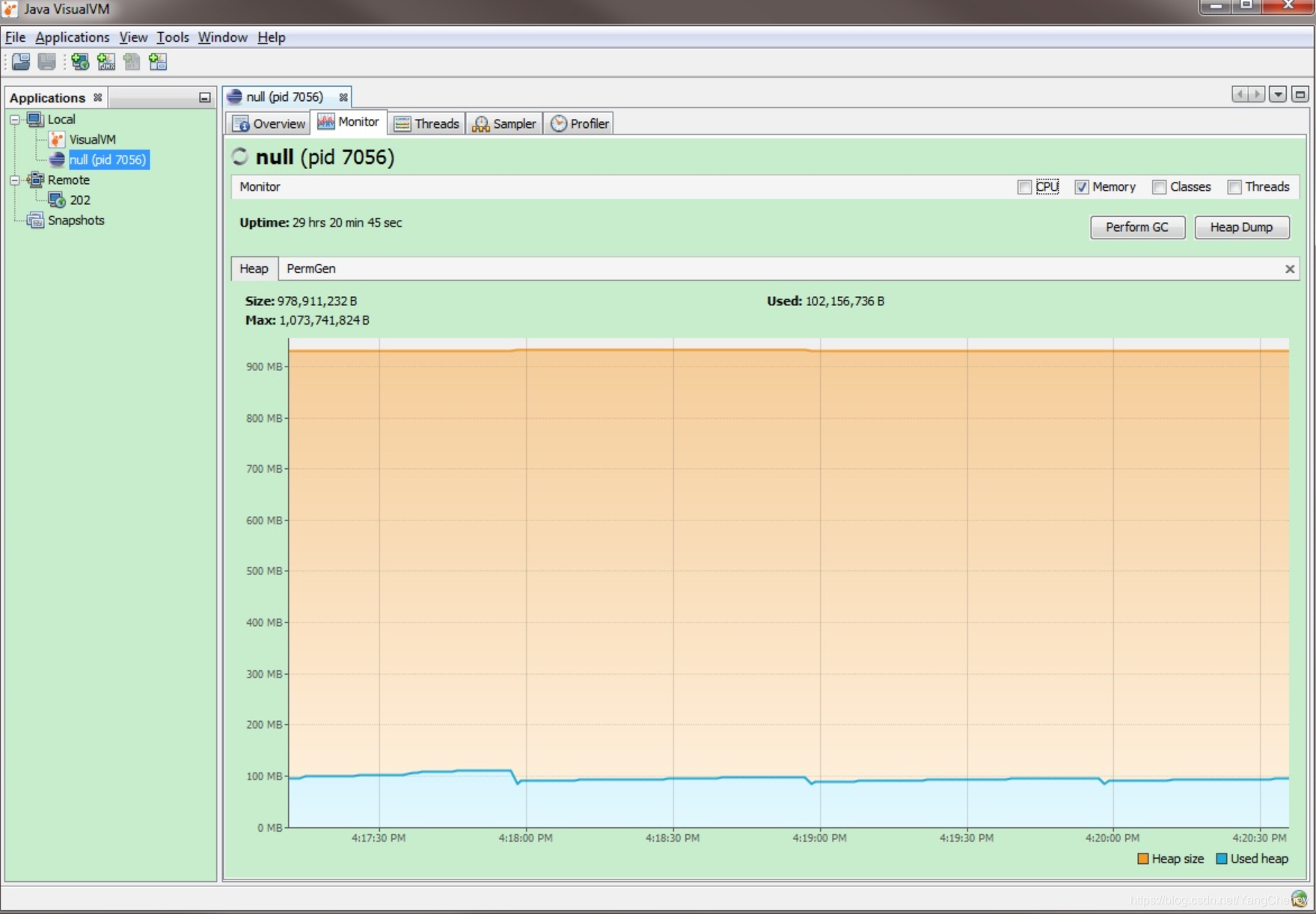1316x914 pixels.
Task: Click the null (pid 7056) process icon in tree
Action: point(57,160)
